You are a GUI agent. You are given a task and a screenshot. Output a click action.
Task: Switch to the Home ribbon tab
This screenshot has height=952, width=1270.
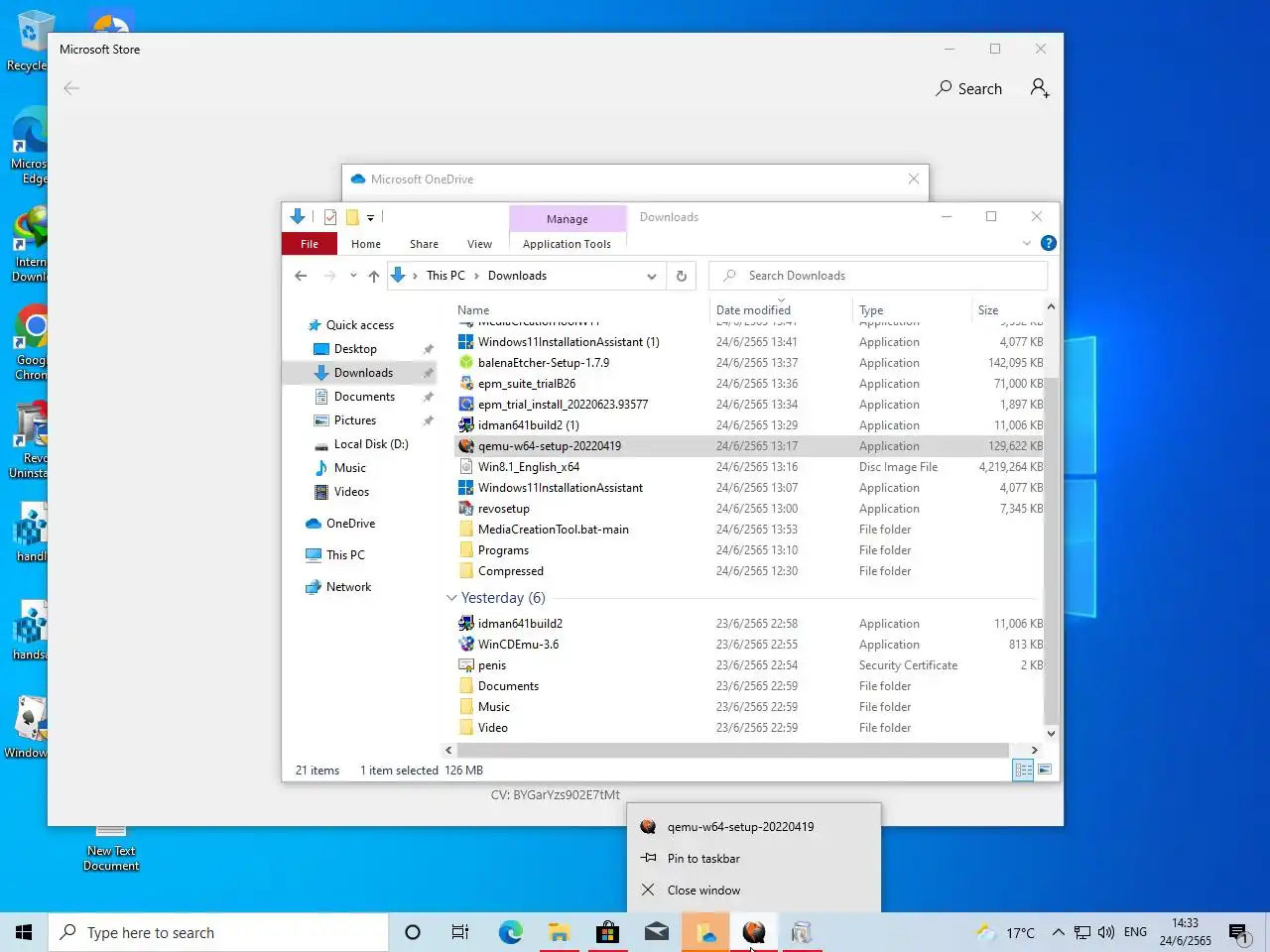coord(366,244)
